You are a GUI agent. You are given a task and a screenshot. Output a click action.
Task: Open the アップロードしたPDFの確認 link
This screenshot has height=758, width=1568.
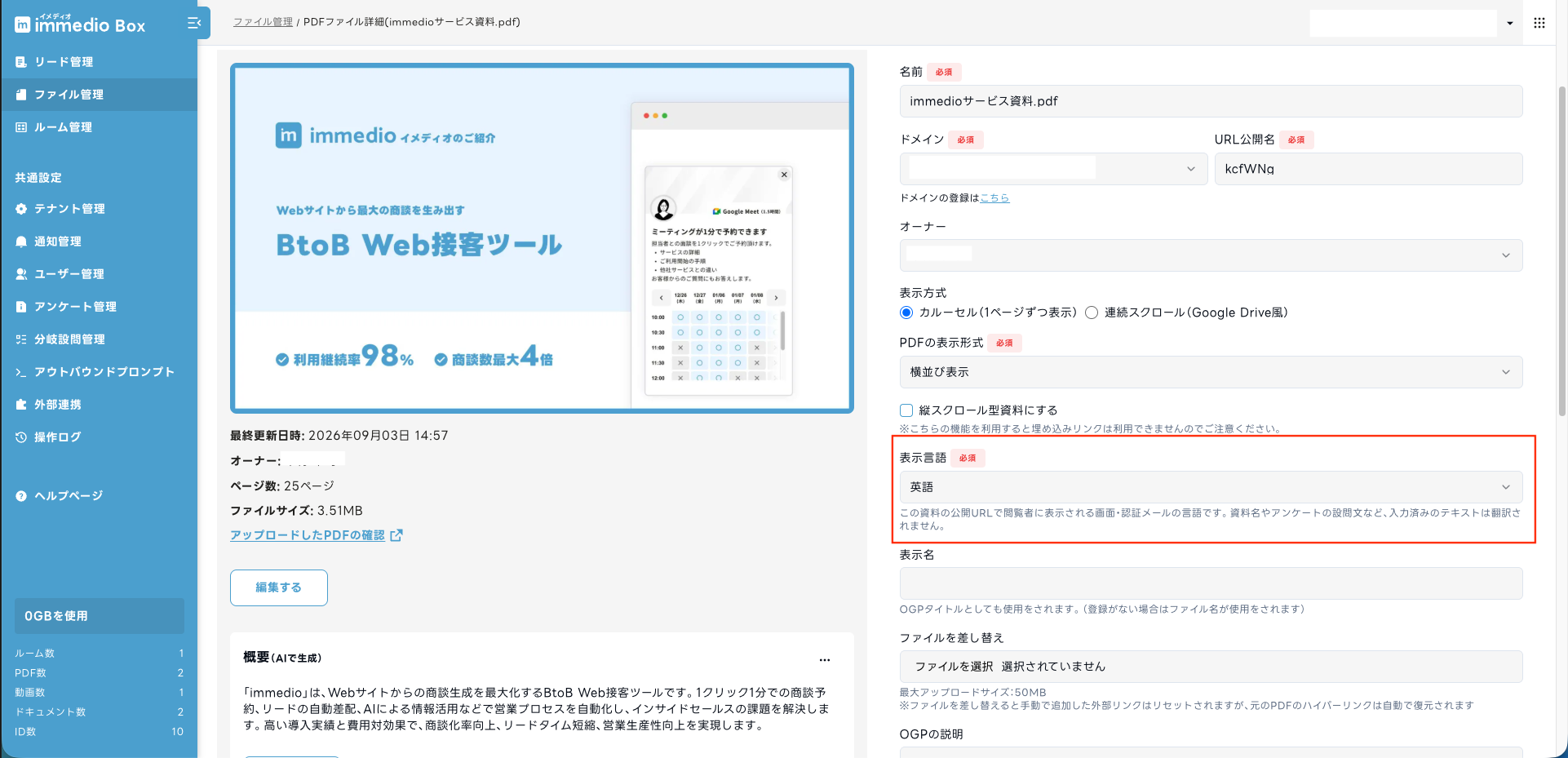pos(308,535)
